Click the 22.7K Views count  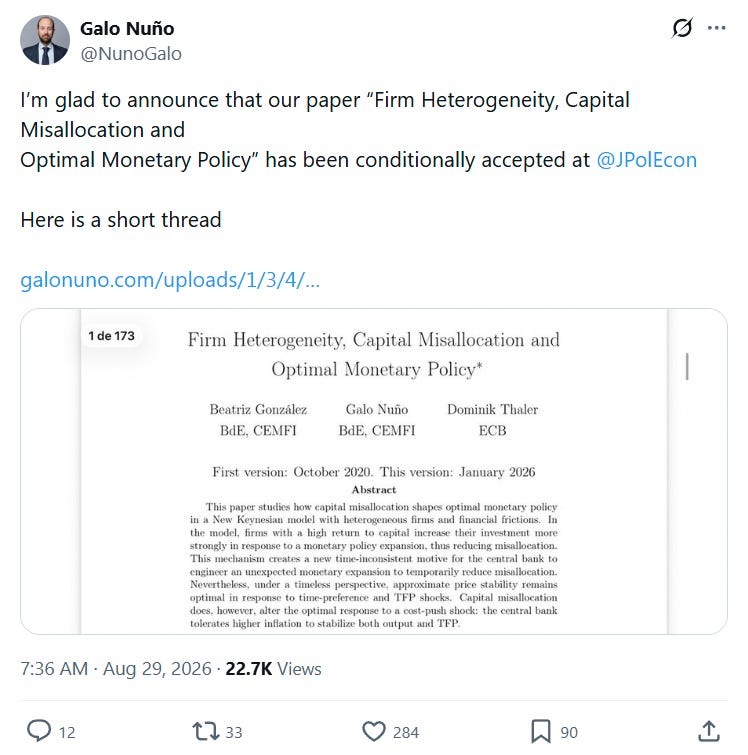[x=273, y=669]
